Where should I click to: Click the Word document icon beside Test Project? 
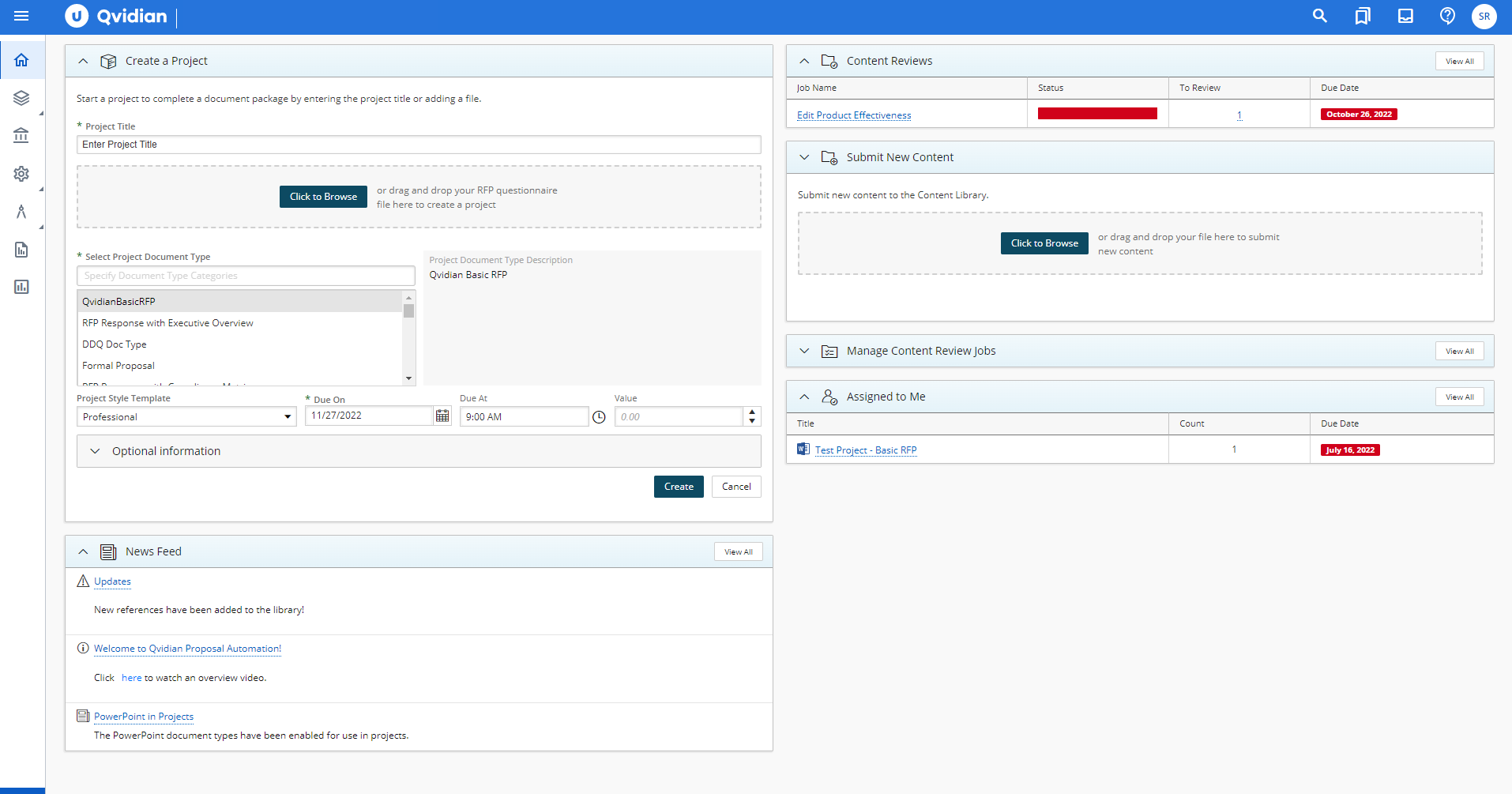803,449
